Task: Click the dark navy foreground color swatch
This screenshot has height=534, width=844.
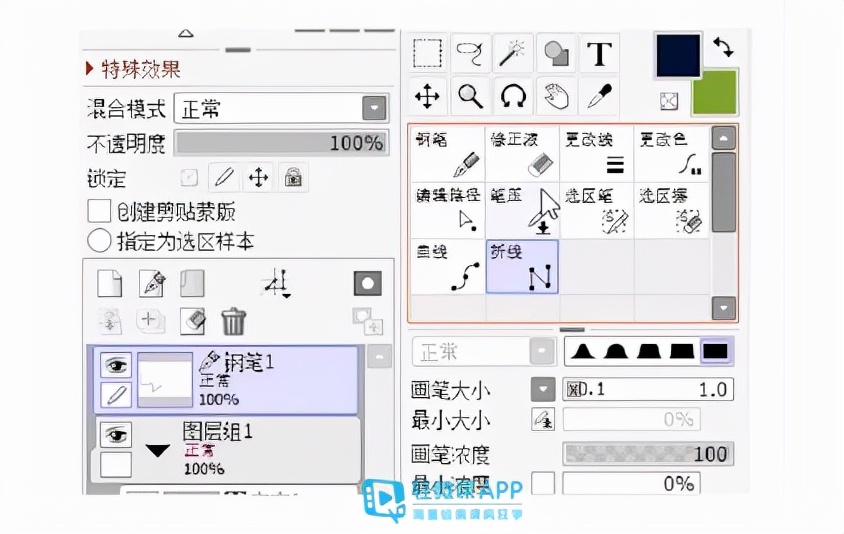Action: (678, 55)
